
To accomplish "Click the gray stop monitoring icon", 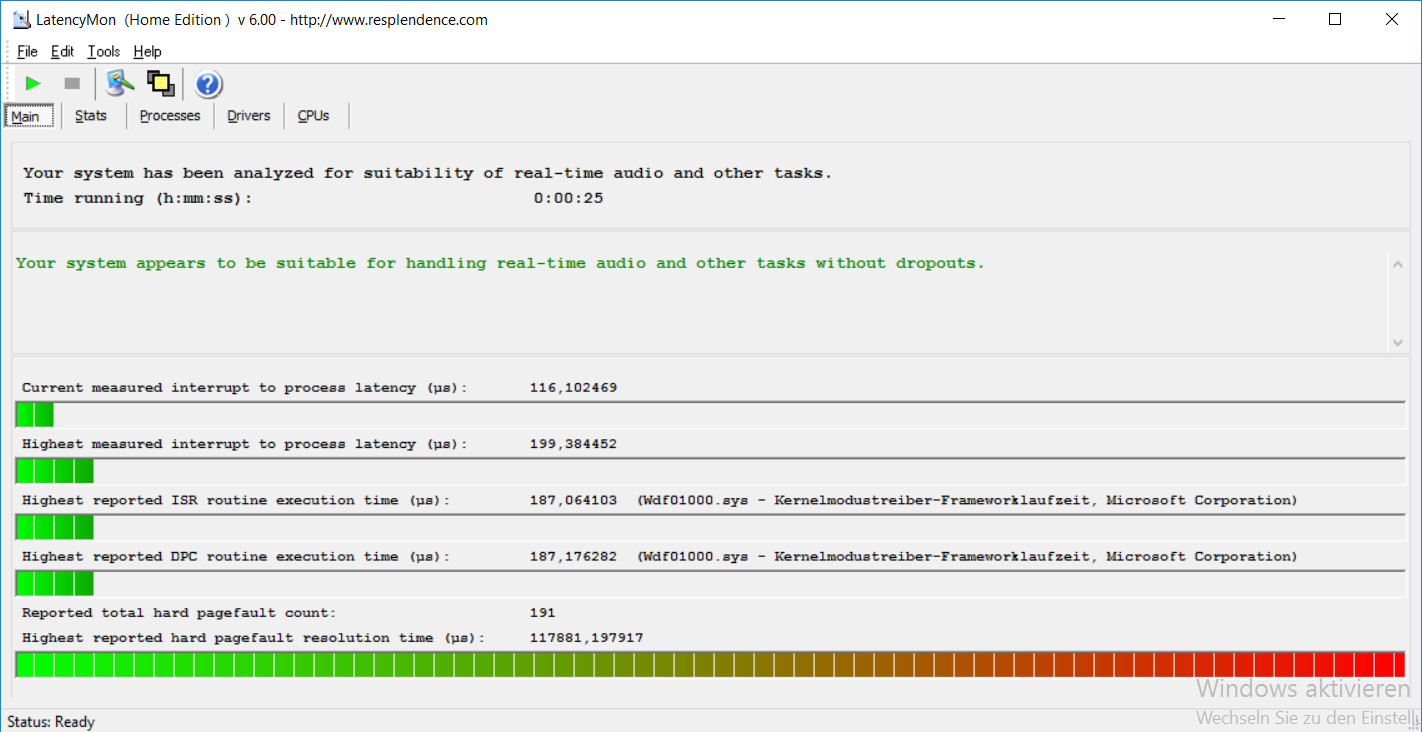I will click(x=72, y=84).
